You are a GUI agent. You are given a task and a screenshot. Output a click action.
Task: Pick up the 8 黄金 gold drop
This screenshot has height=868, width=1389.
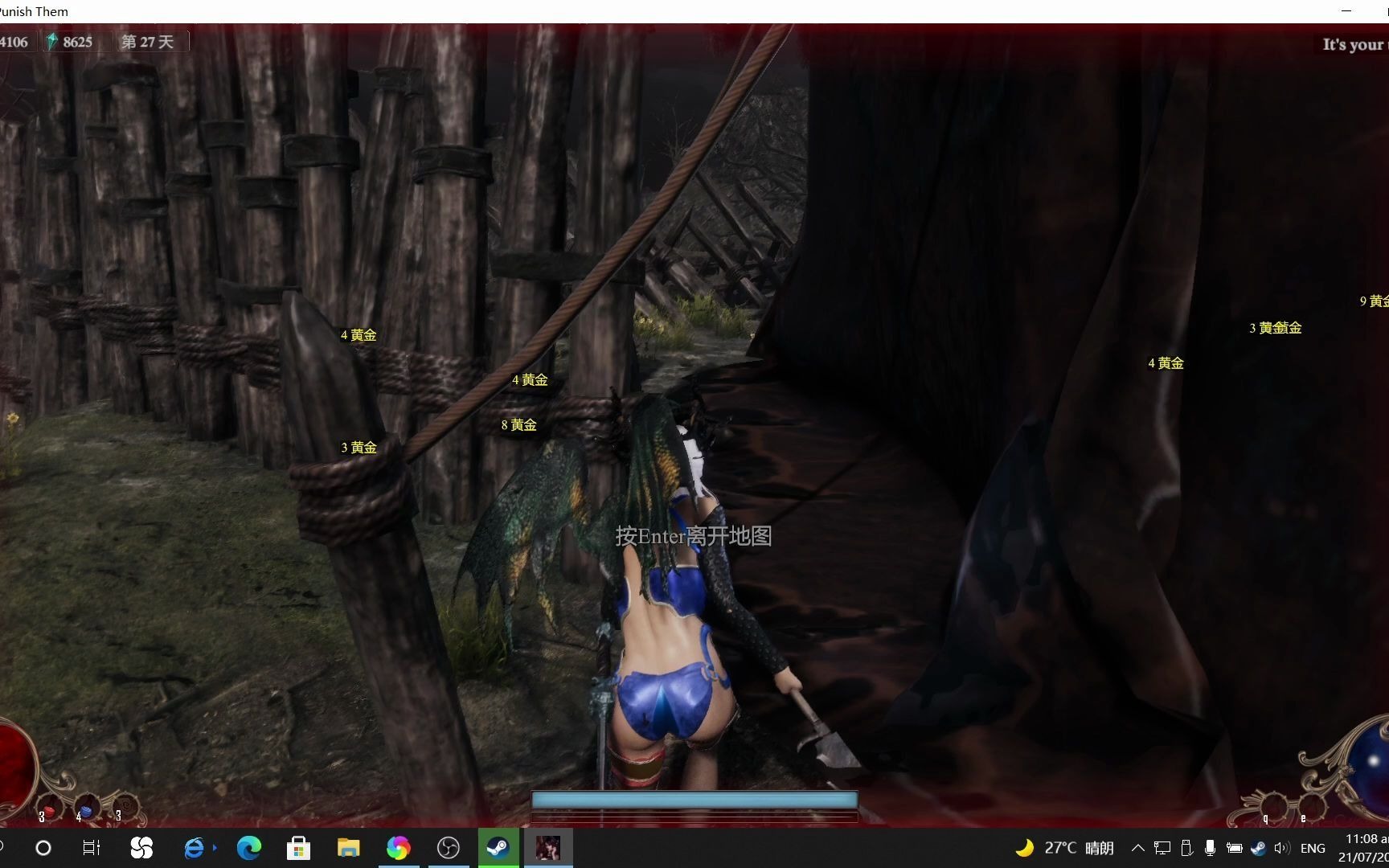518,424
